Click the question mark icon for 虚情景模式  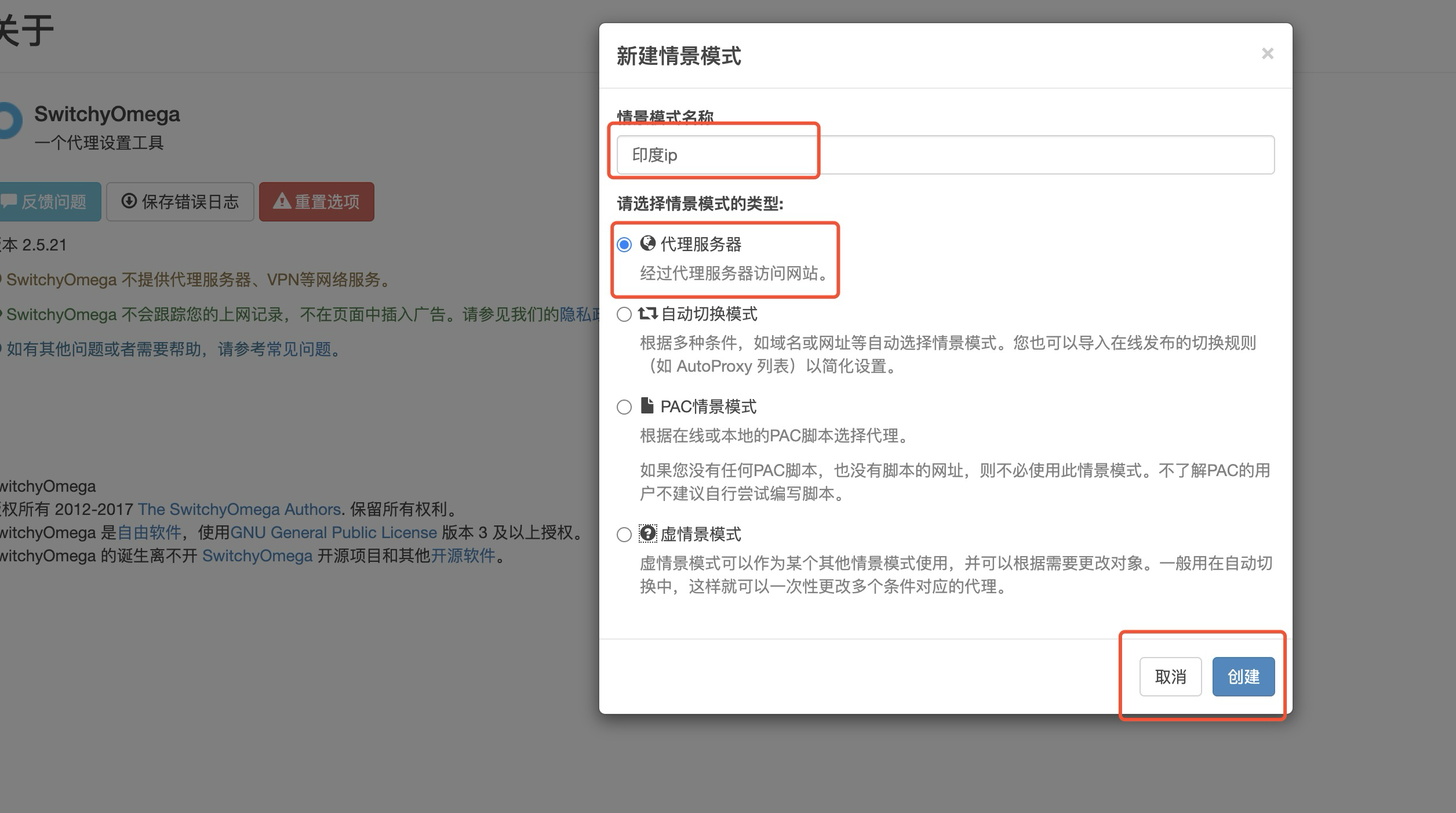pyautogui.click(x=647, y=533)
